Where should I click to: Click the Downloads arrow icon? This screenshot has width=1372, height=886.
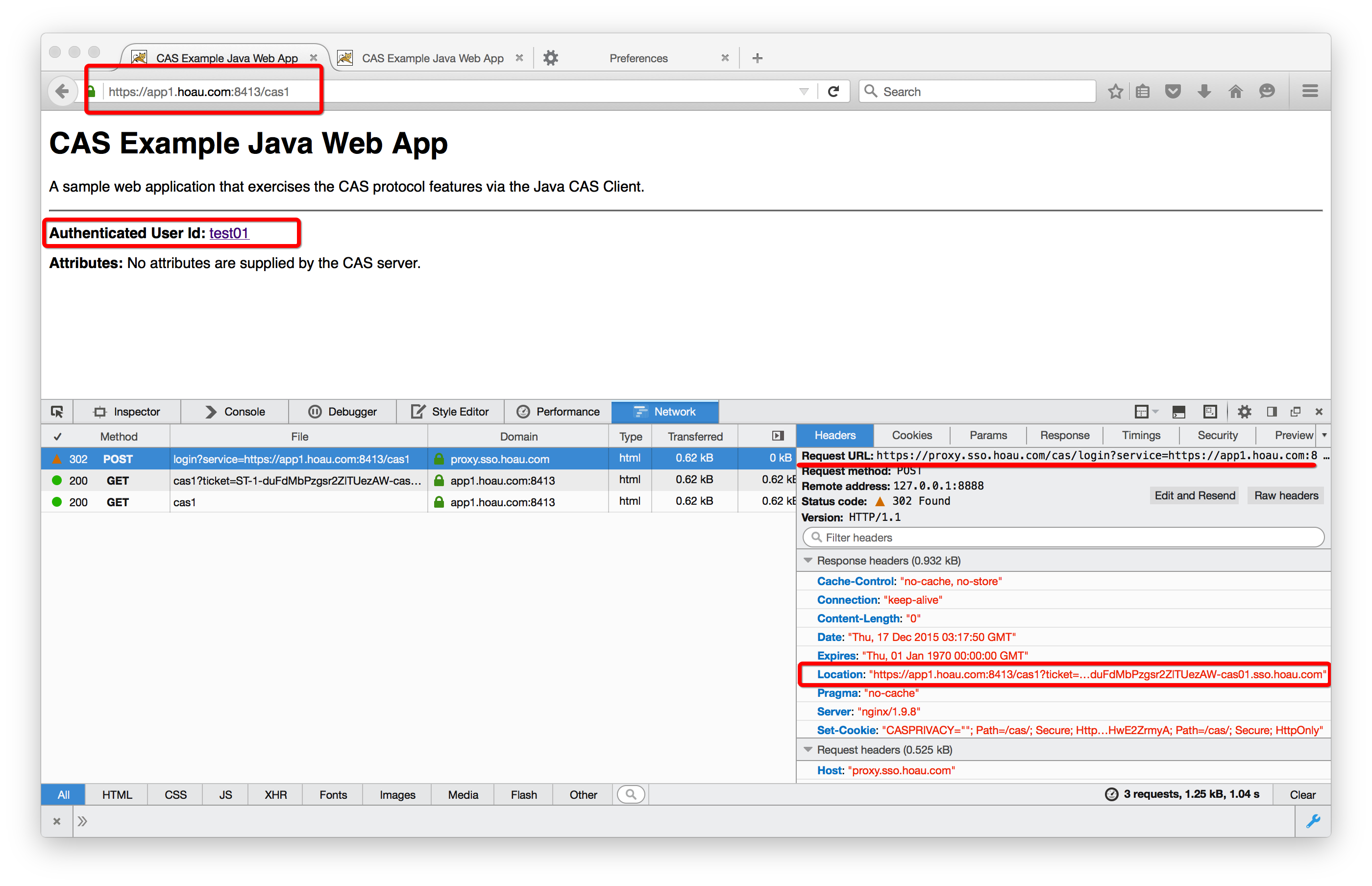point(1204,92)
